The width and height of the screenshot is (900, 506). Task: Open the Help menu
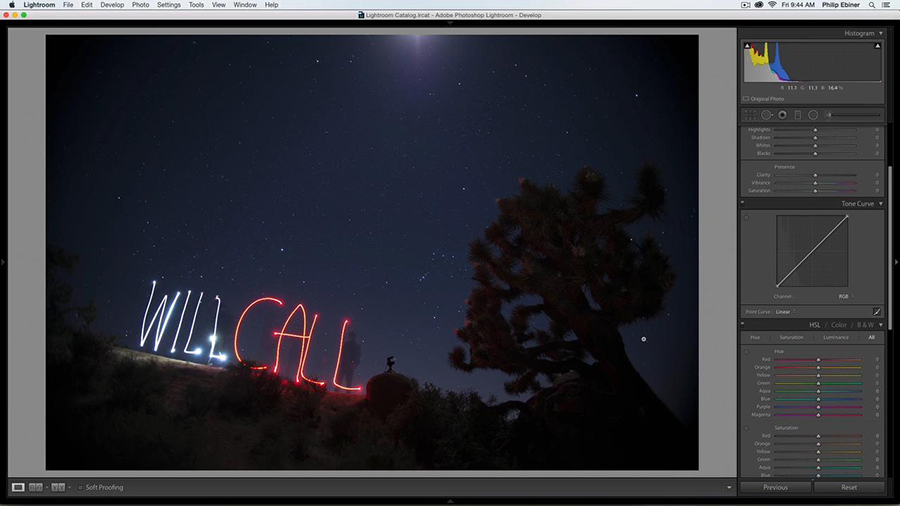[x=271, y=5]
